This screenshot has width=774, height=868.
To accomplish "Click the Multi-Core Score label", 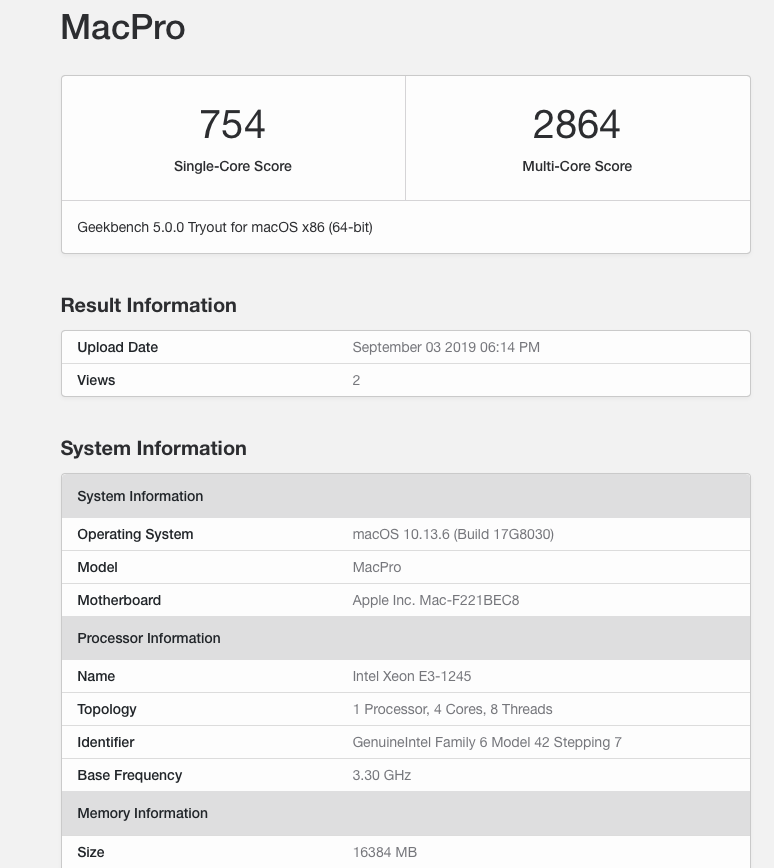I will tap(577, 166).
